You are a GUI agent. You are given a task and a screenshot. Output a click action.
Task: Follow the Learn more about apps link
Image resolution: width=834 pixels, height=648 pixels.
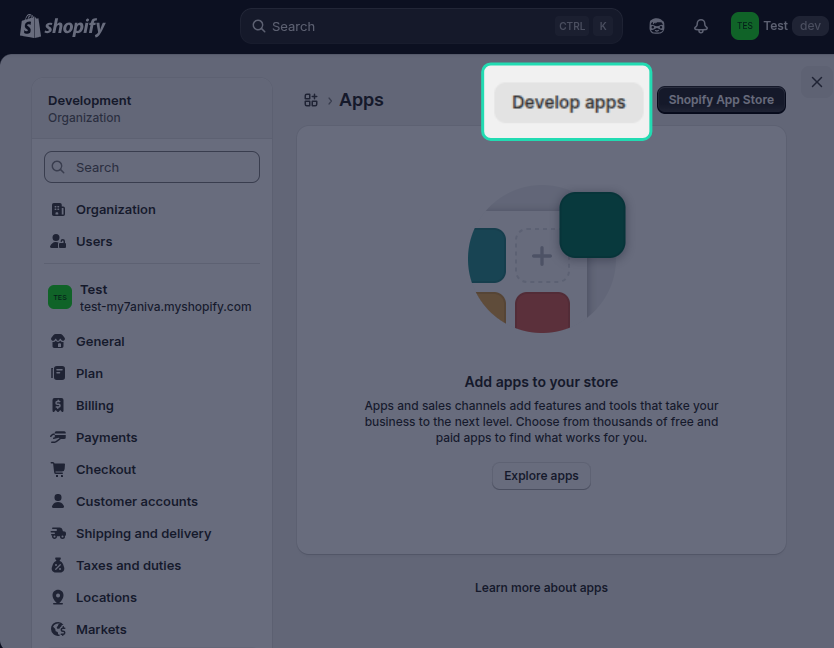541,587
